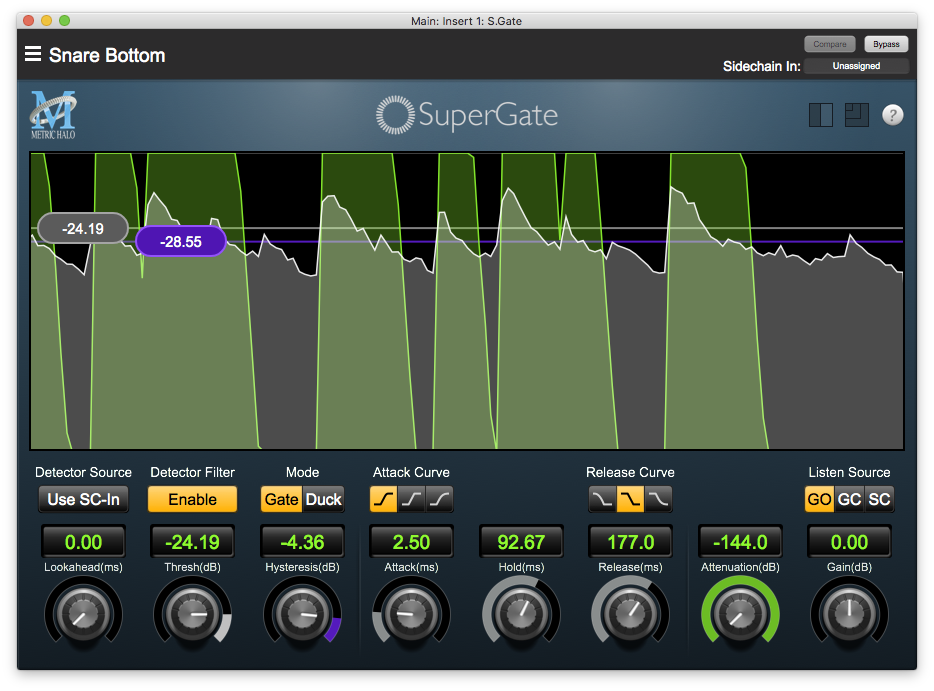Select the second attack curve shape
Image resolution: width=934 pixels, height=691 pixels.
412,499
